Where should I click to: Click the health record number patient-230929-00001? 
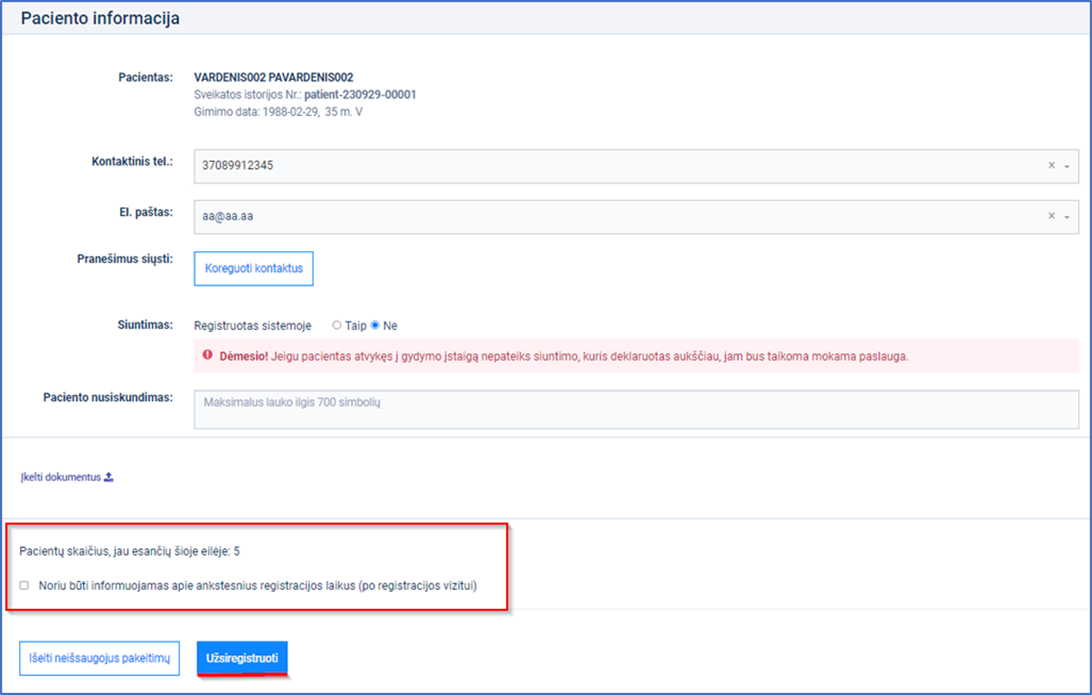coord(360,95)
